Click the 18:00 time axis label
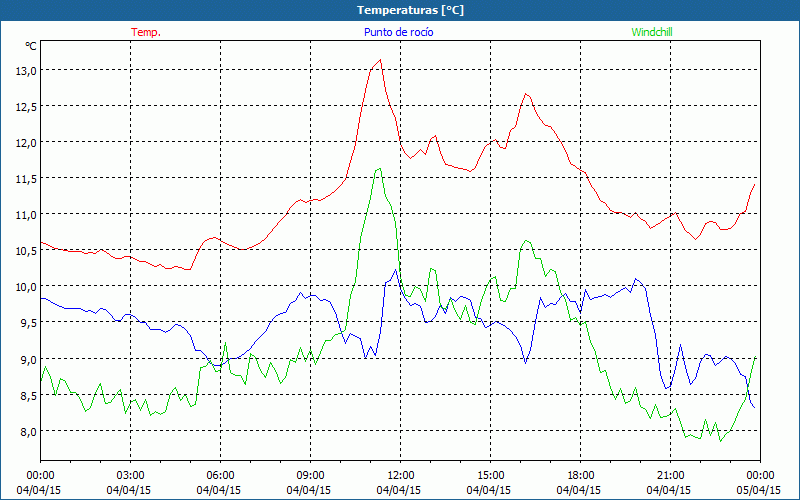 (x=581, y=476)
